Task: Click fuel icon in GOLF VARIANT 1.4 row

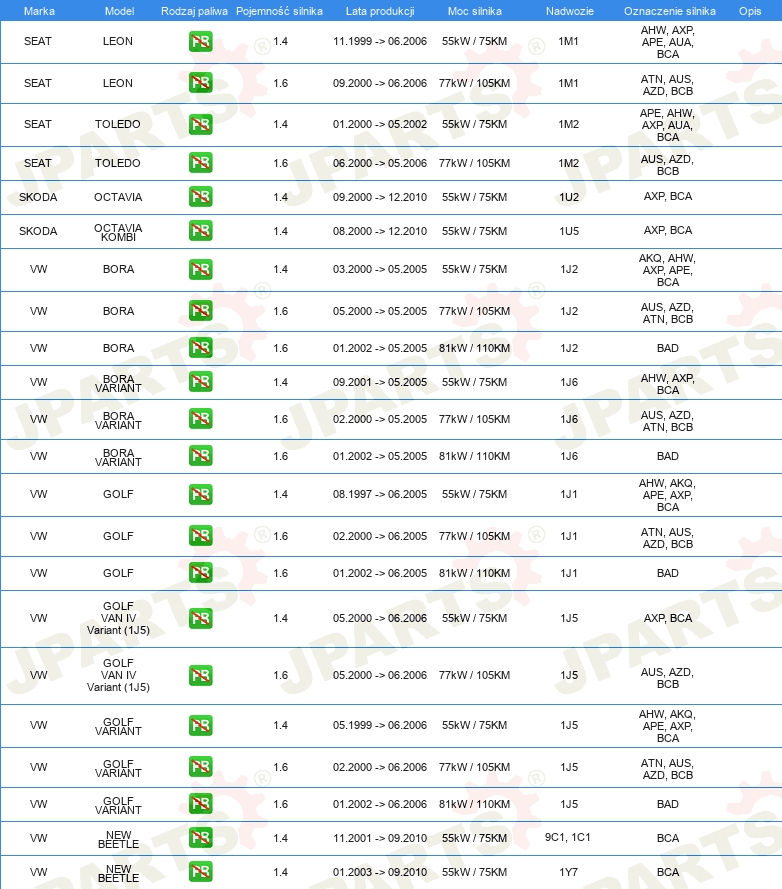Action: click(x=201, y=725)
